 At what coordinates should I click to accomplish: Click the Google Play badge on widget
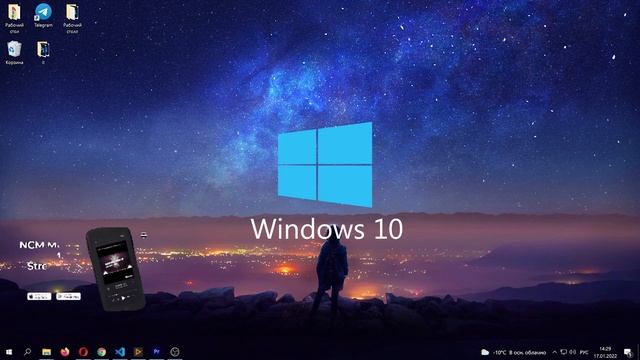tap(68, 296)
